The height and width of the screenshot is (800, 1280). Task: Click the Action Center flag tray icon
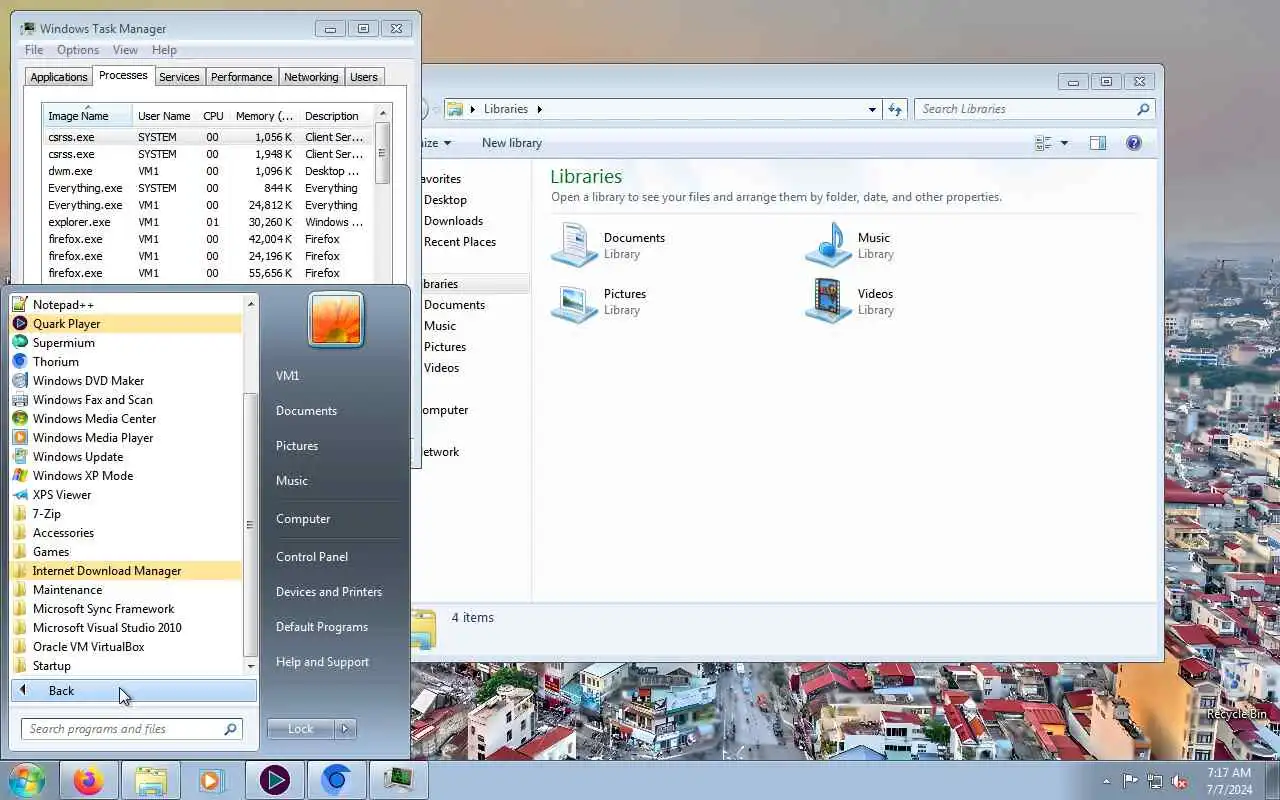click(x=1131, y=781)
